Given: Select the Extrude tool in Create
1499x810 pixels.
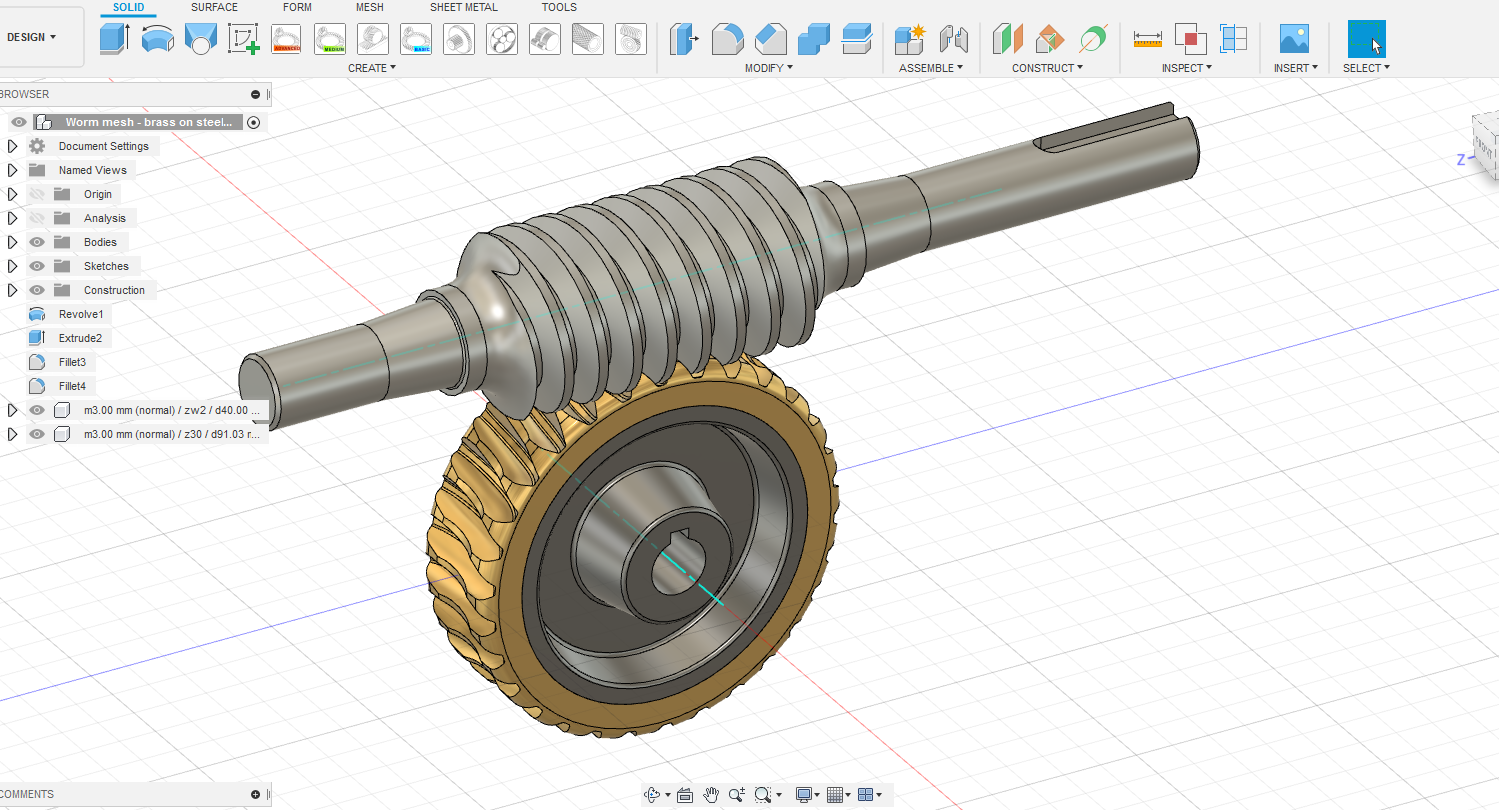Looking at the screenshot, I should (x=115, y=39).
